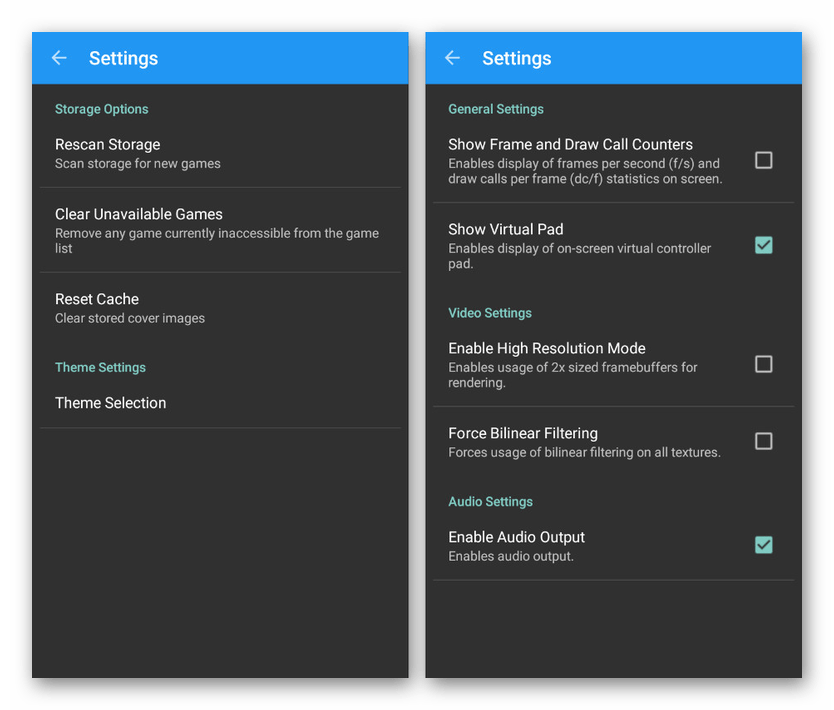Click the Video Settings section header

click(x=490, y=313)
